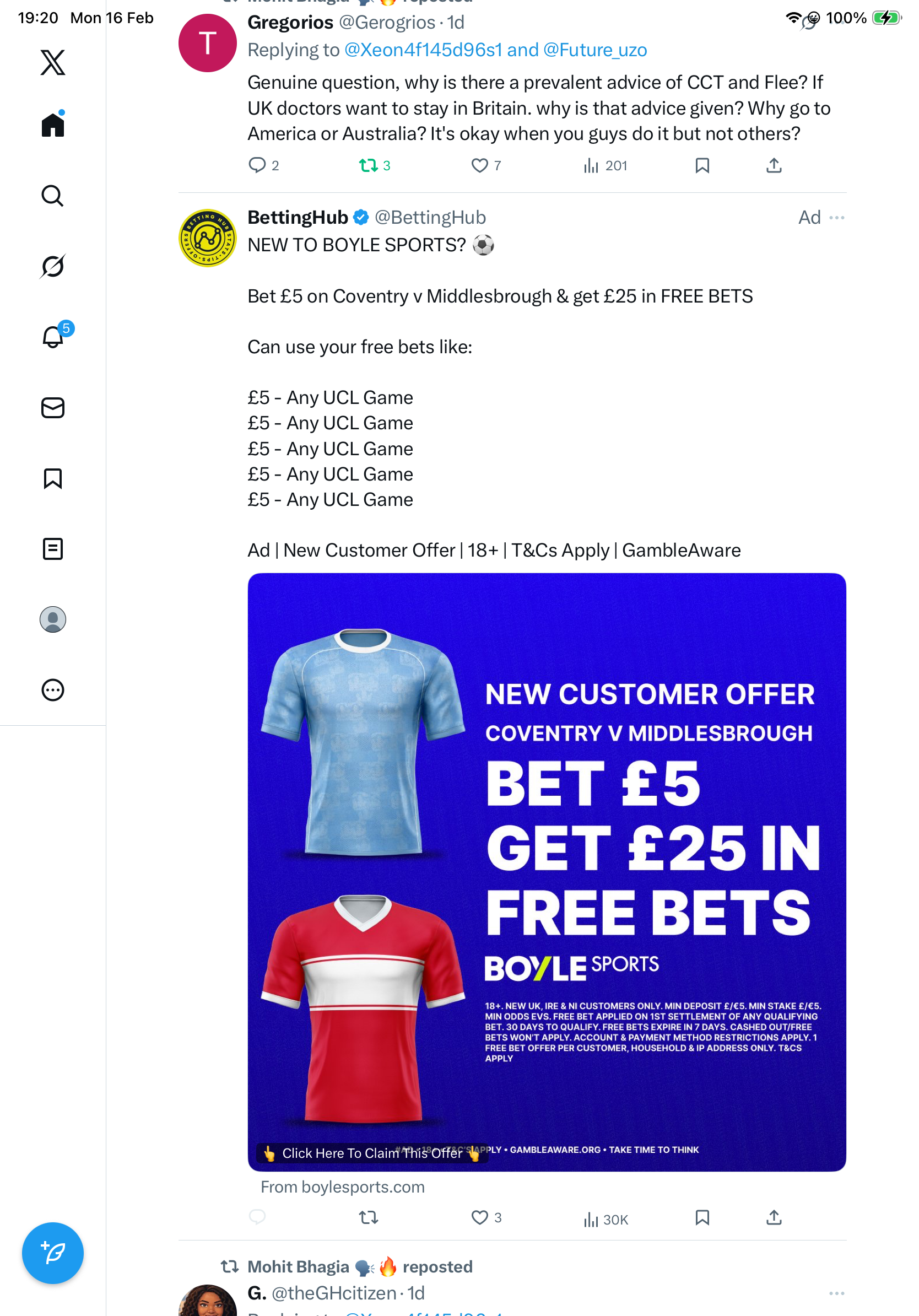Open the profile avatar in sidebar
This screenshot has height=1316, width=919.
[53, 619]
